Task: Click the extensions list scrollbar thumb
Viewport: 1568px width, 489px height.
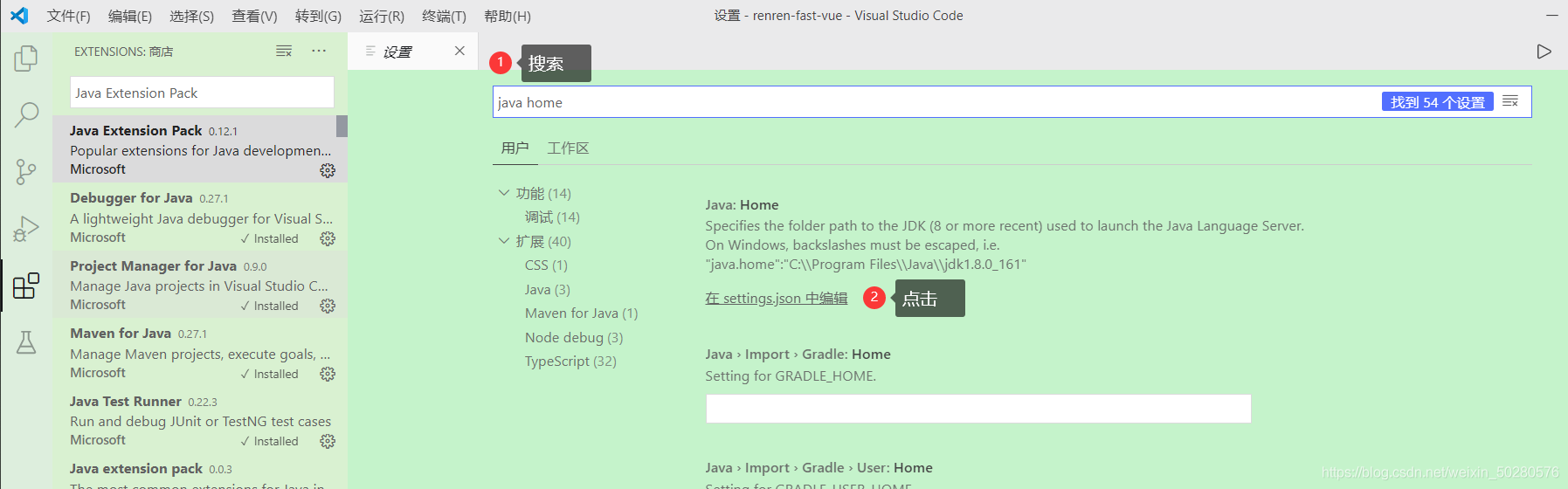Action: [342, 126]
